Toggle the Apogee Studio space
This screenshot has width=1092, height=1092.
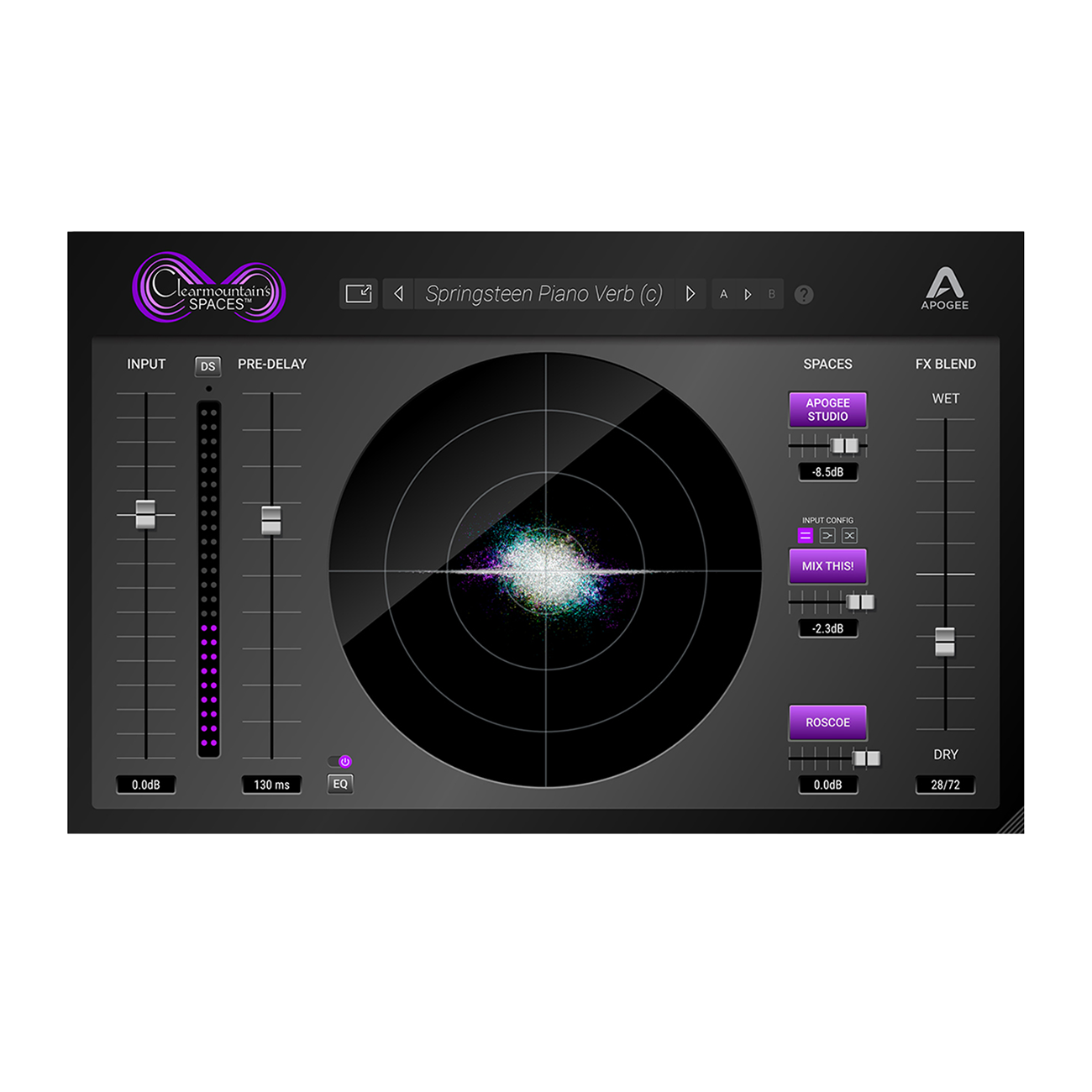point(827,410)
